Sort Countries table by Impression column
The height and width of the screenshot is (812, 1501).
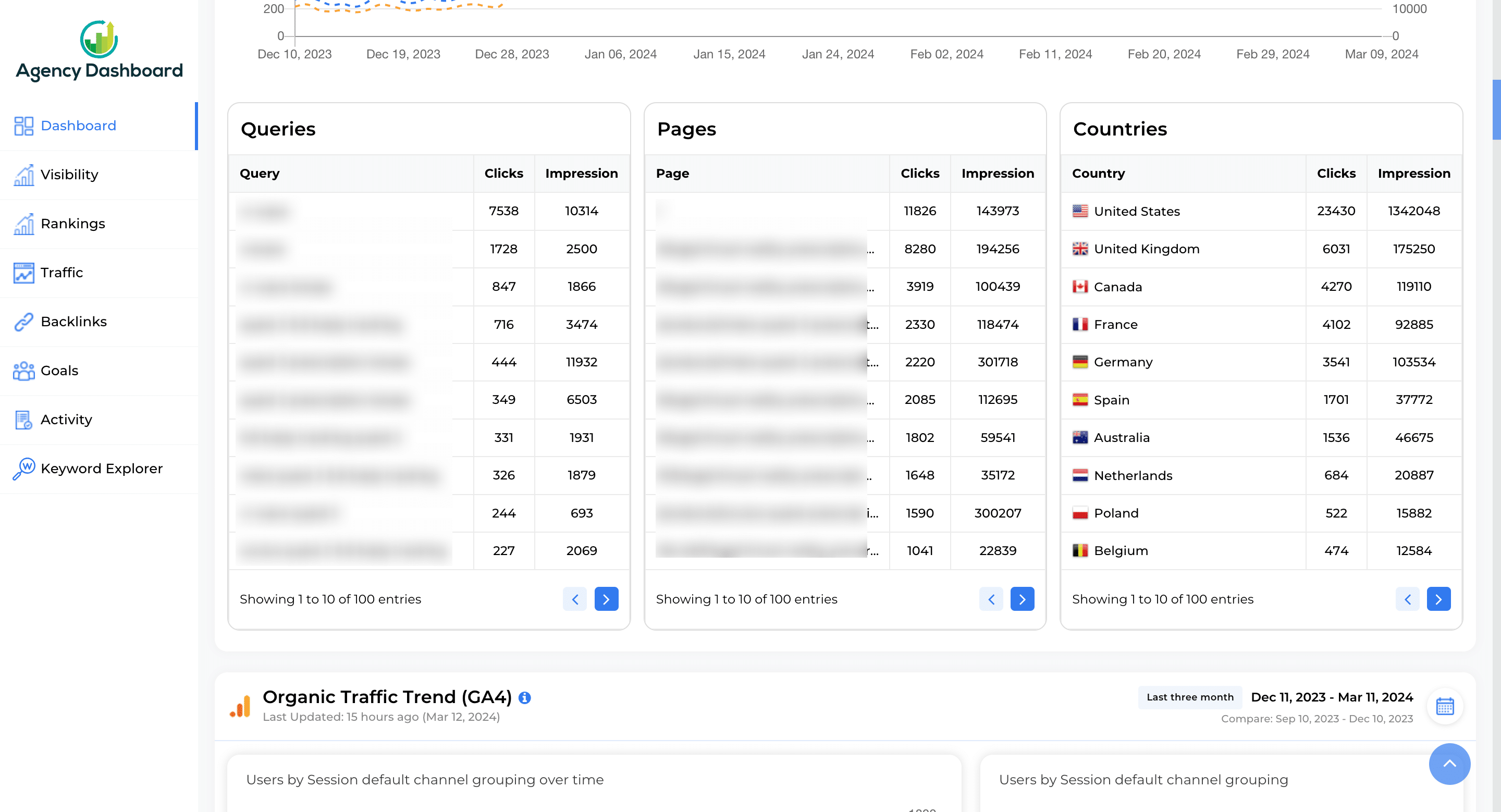point(1414,174)
